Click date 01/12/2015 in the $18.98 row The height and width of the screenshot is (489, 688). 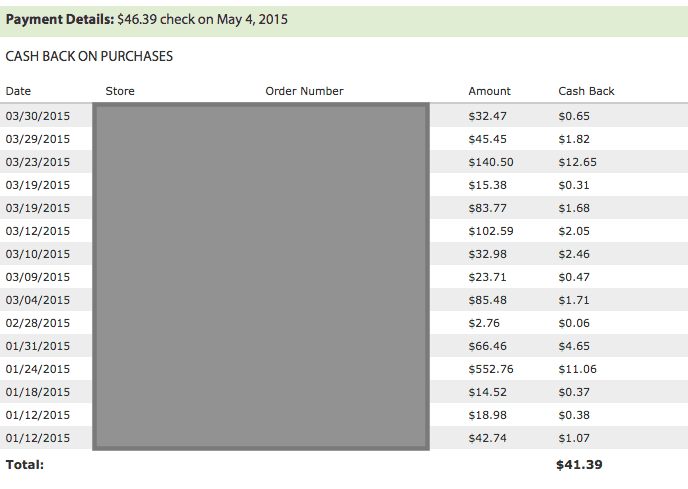click(38, 415)
